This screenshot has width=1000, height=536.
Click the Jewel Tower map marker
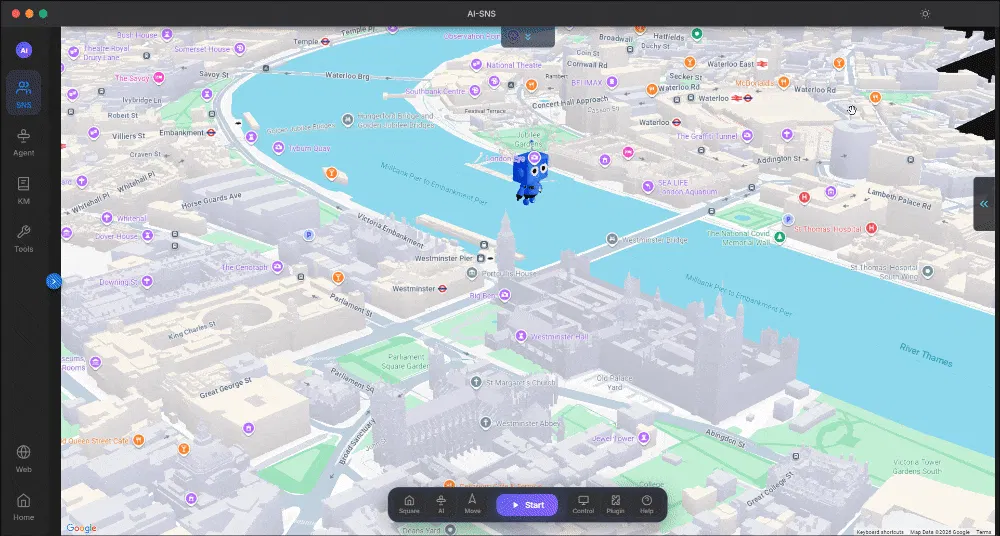pyautogui.click(x=644, y=438)
